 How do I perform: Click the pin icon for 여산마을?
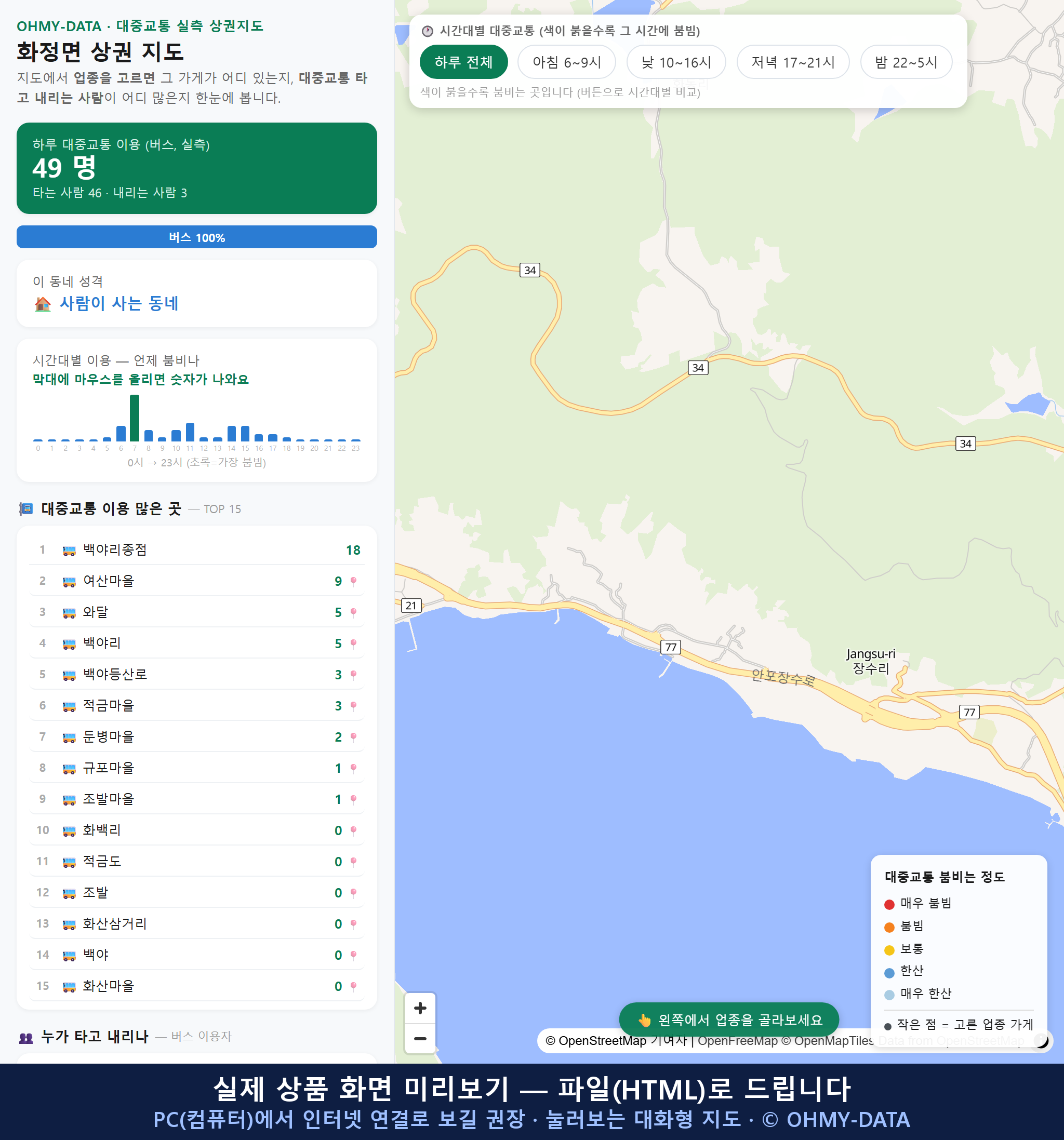(353, 582)
